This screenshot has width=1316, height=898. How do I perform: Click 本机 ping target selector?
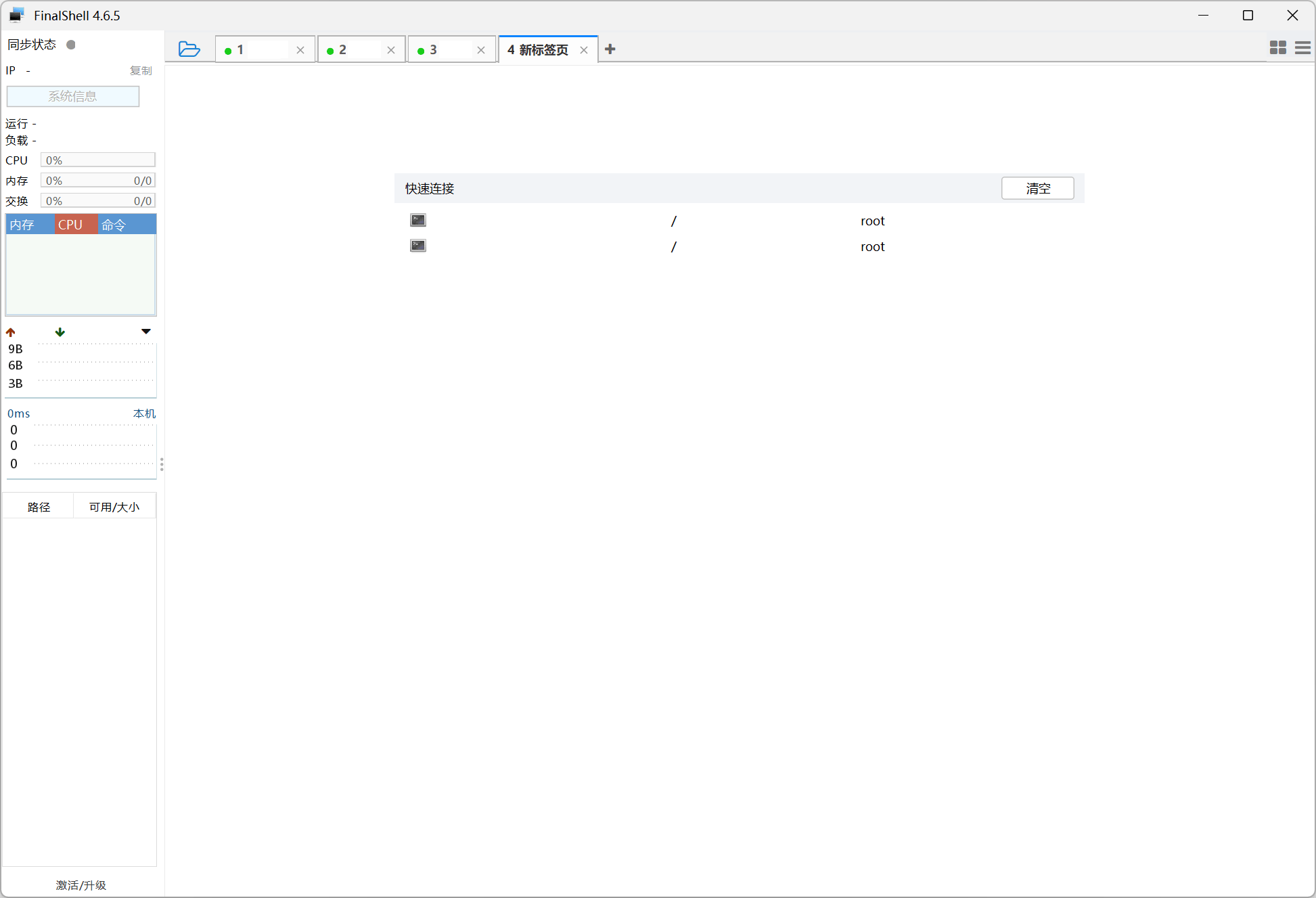pyautogui.click(x=144, y=413)
